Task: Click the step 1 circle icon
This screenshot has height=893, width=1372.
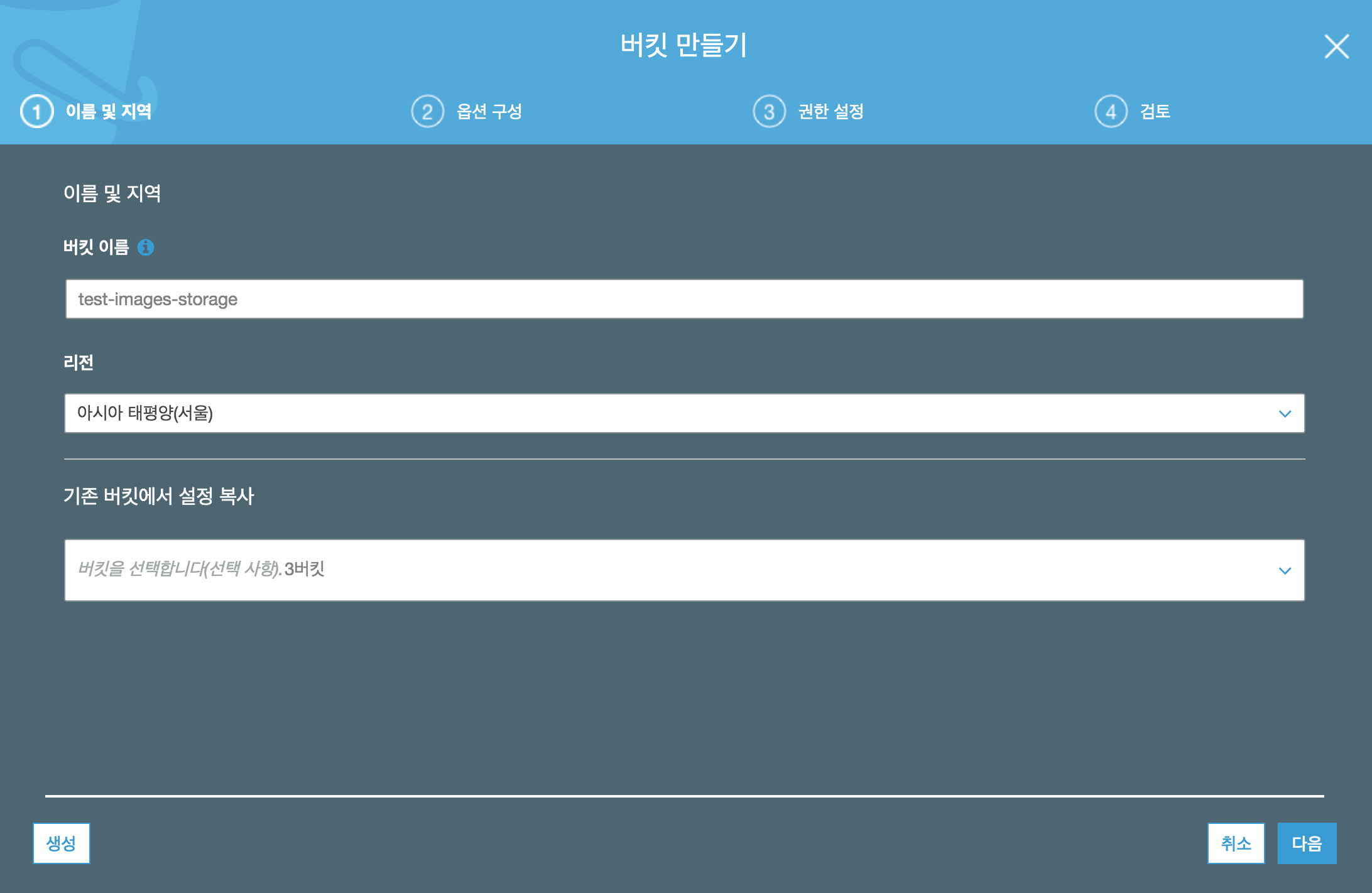Action: pyautogui.click(x=37, y=112)
